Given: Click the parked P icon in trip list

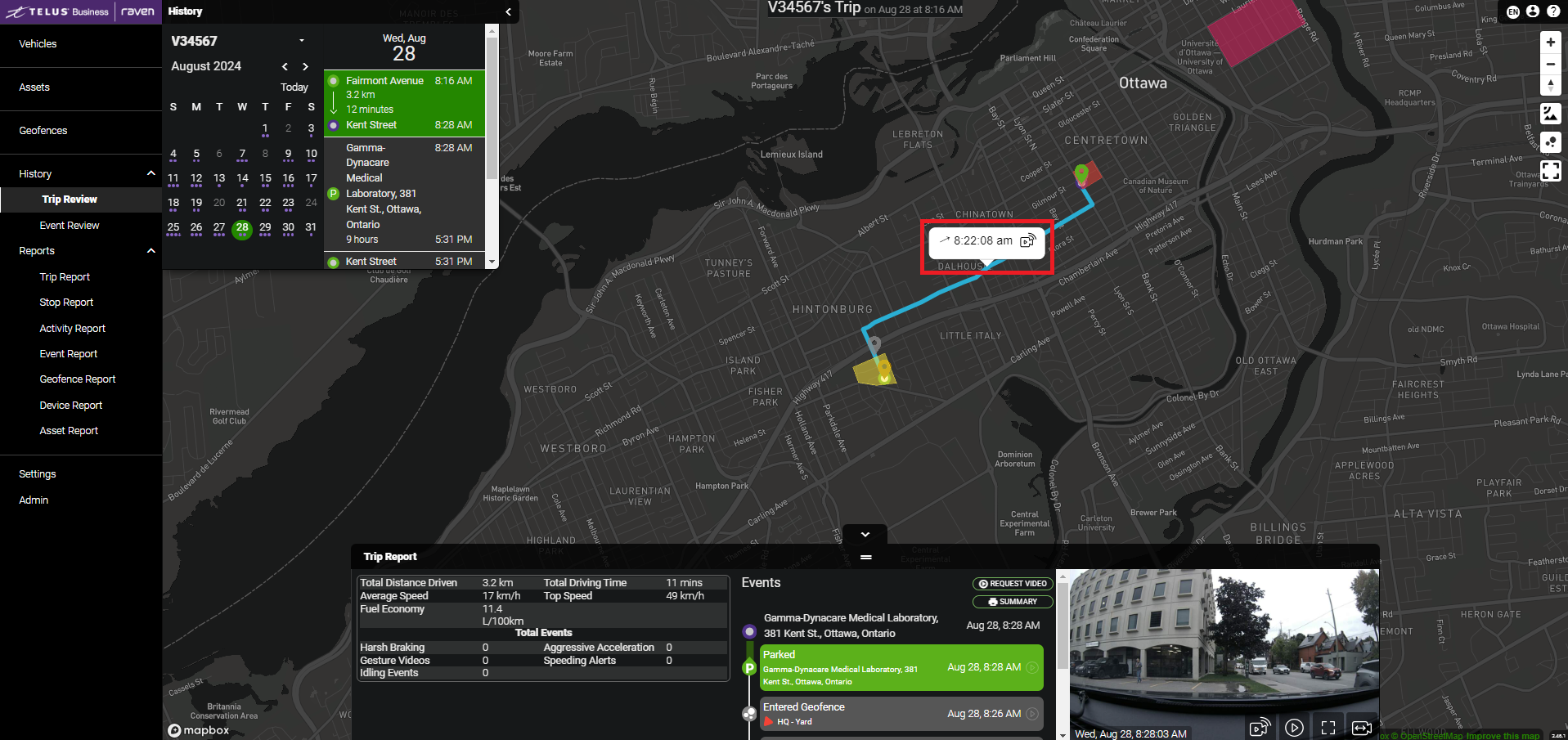Looking at the screenshot, I should tap(333, 194).
